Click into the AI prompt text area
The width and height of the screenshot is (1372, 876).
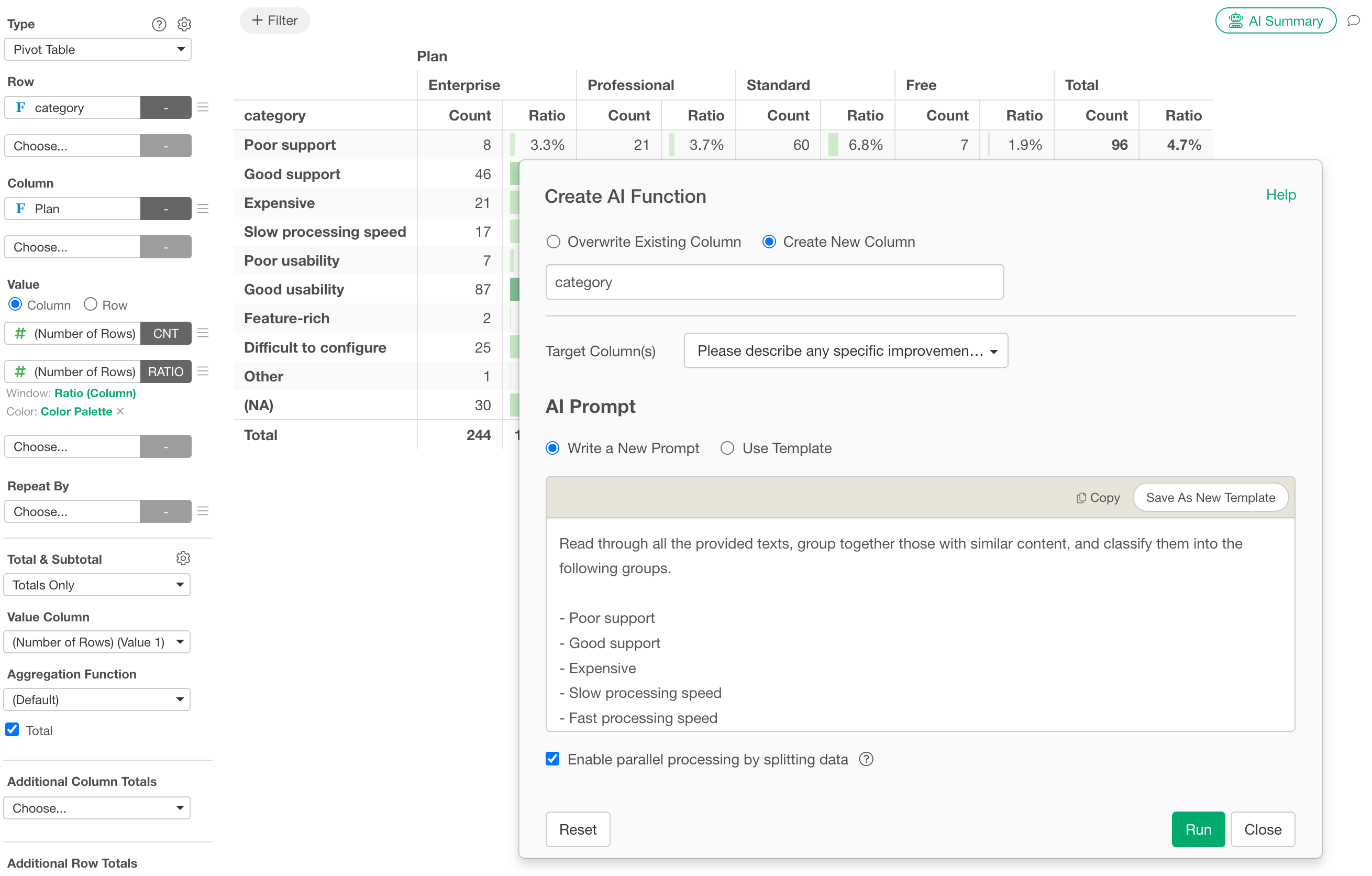click(920, 624)
